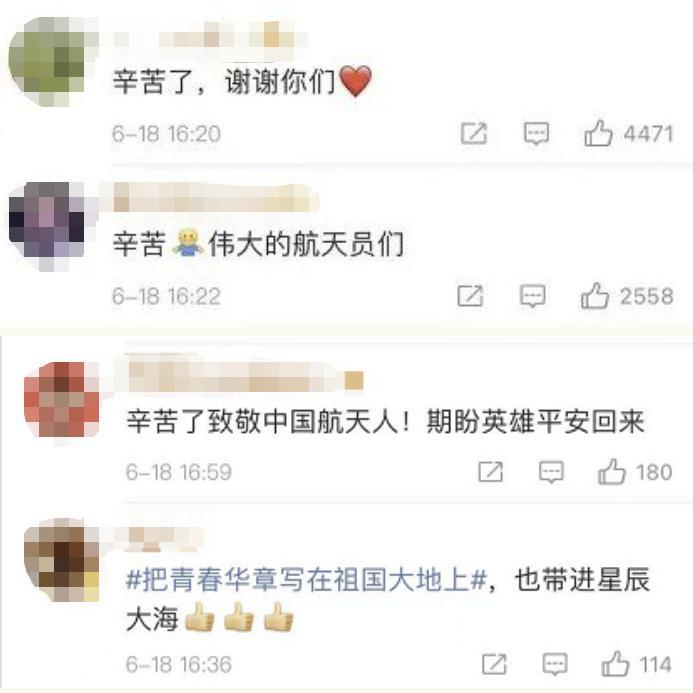Open the green avatar of first commenter
The height and width of the screenshot is (693, 693).
48,61
